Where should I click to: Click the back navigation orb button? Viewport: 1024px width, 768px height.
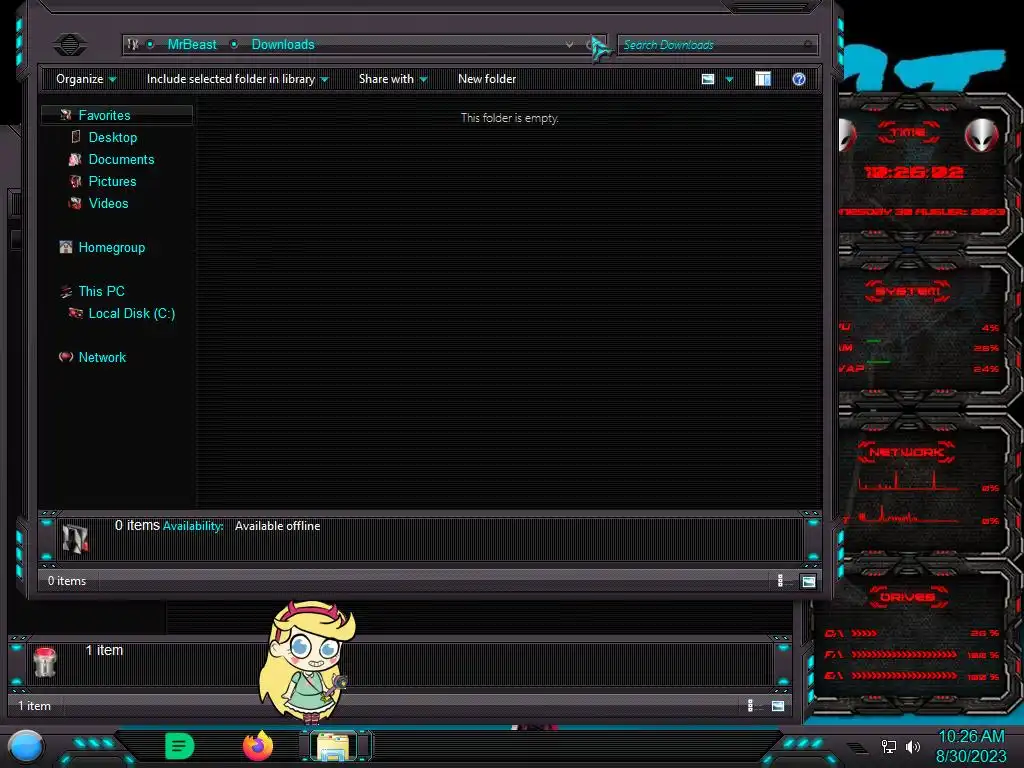[x=70, y=44]
